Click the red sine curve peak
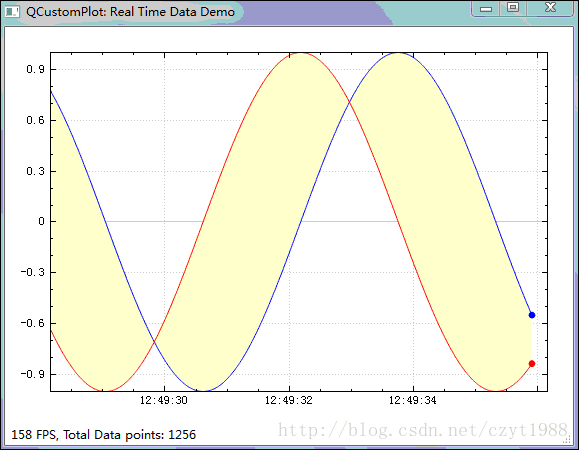This screenshot has width=579, height=450. click(x=301, y=53)
